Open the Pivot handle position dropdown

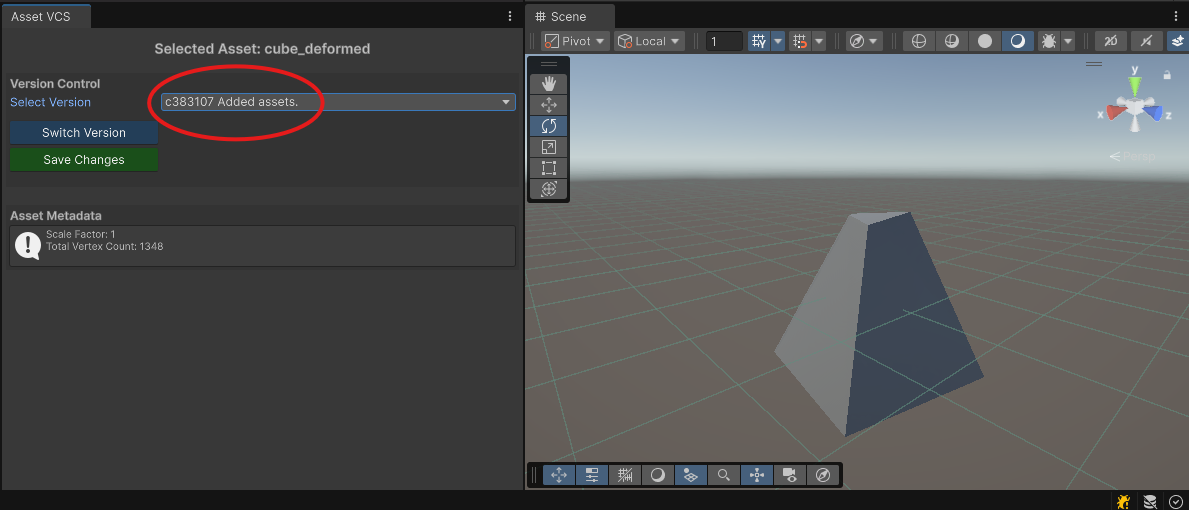(576, 41)
